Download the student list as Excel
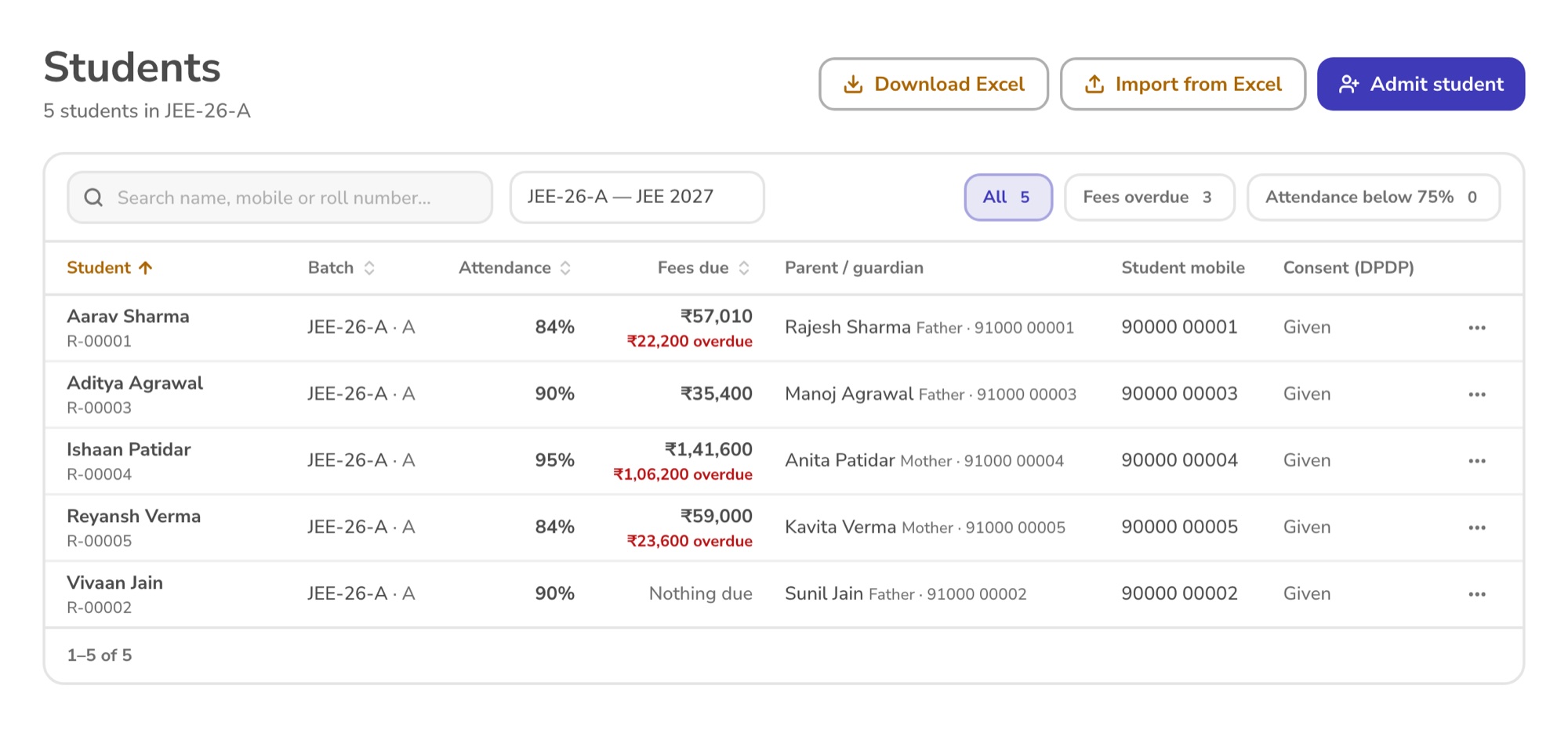Image resolution: width=1568 pixels, height=729 pixels. pos(934,84)
